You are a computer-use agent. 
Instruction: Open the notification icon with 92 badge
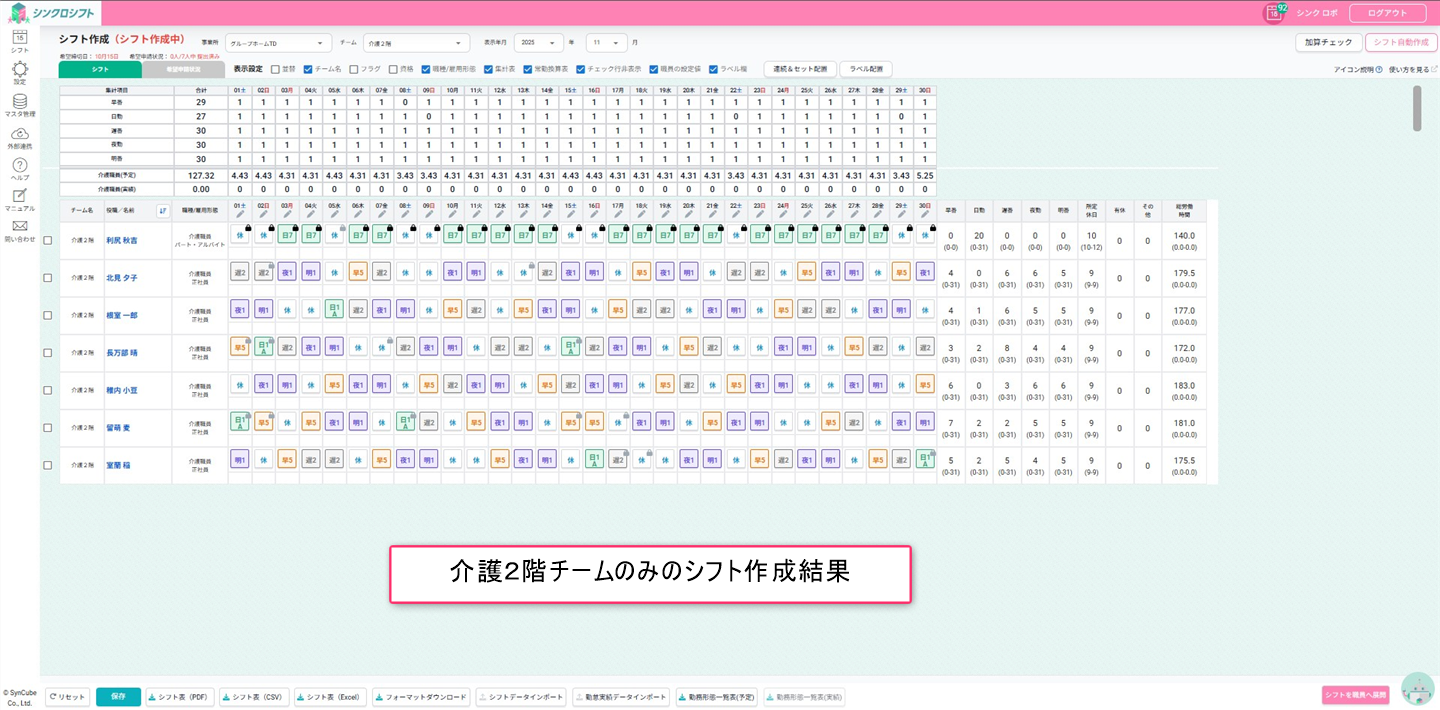click(1274, 13)
